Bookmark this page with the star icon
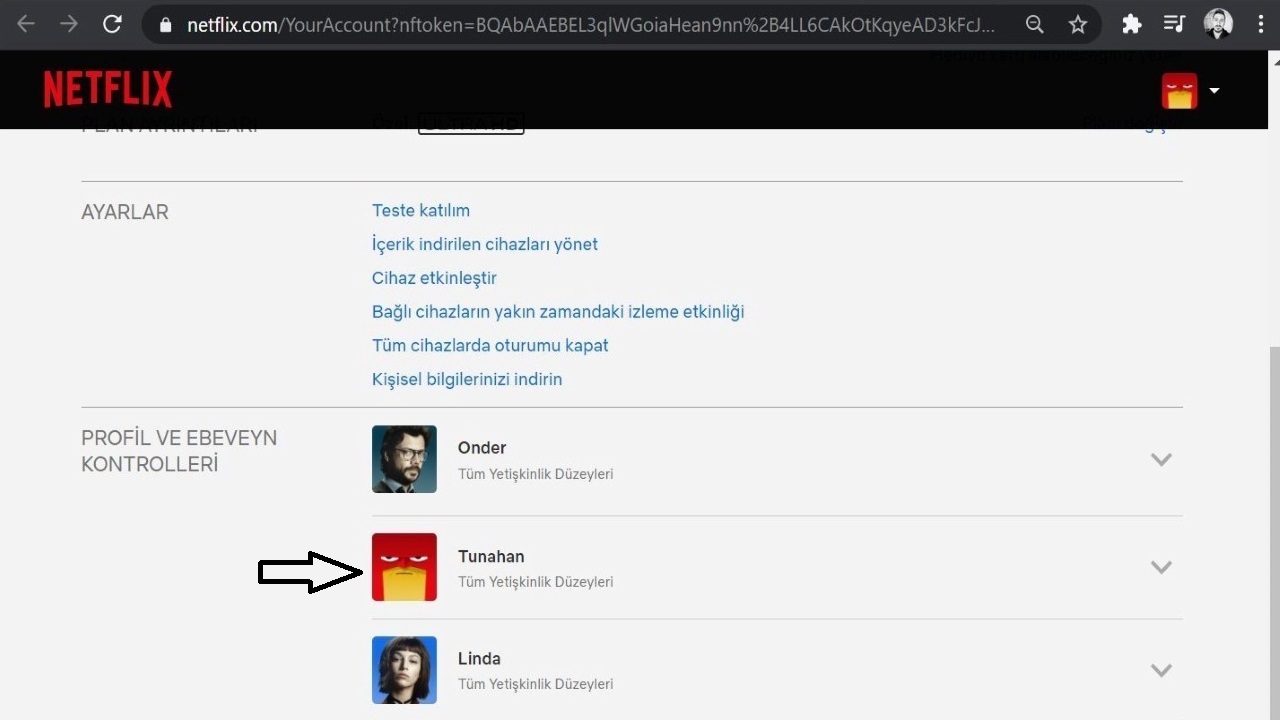The image size is (1280, 720). 1077,24
